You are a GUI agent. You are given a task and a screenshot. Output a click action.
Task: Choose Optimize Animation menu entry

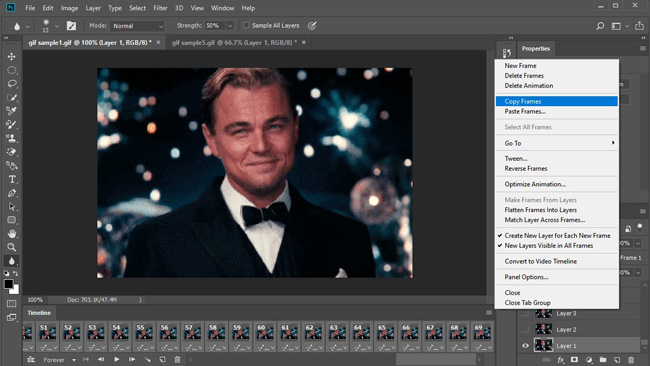(x=557, y=184)
